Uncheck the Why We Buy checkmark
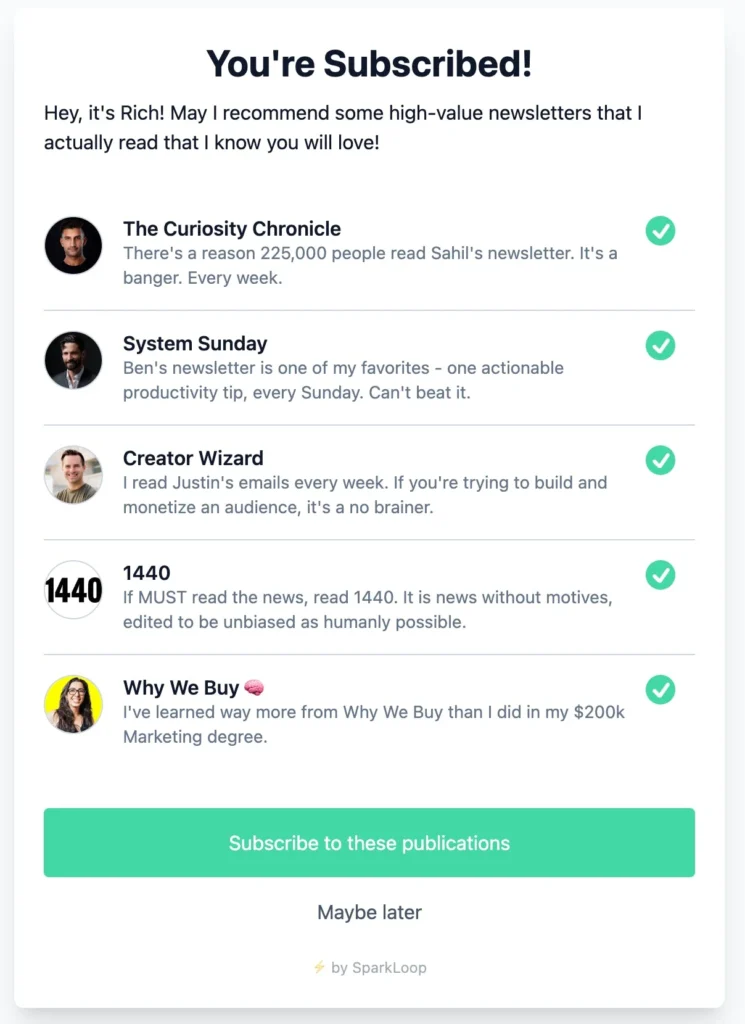 click(x=660, y=690)
